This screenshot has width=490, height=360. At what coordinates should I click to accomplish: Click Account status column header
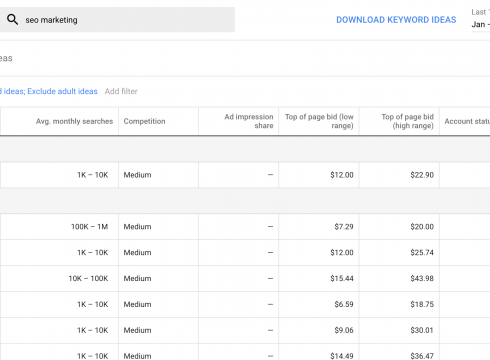(x=467, y=121)
